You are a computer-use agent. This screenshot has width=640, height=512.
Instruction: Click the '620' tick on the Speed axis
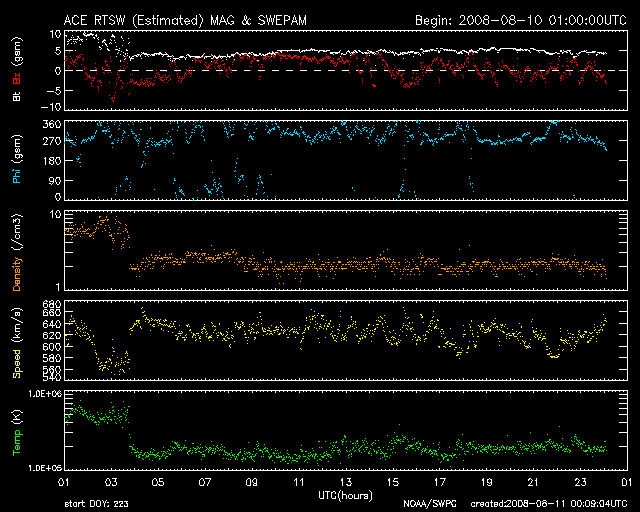[52, 336]
